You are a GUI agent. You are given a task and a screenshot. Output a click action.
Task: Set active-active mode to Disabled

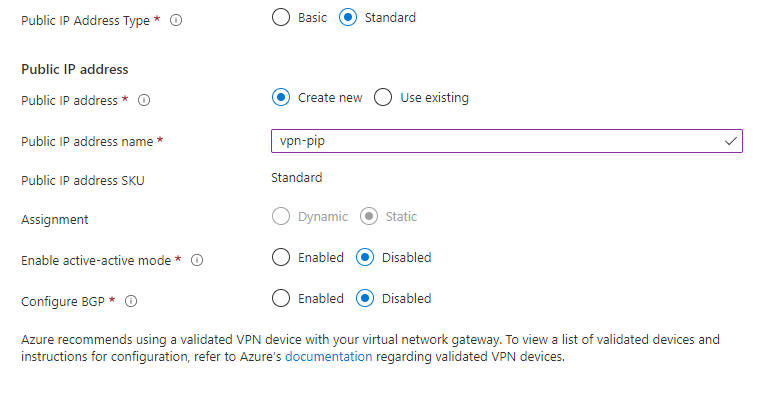click(x=365, y=257)
